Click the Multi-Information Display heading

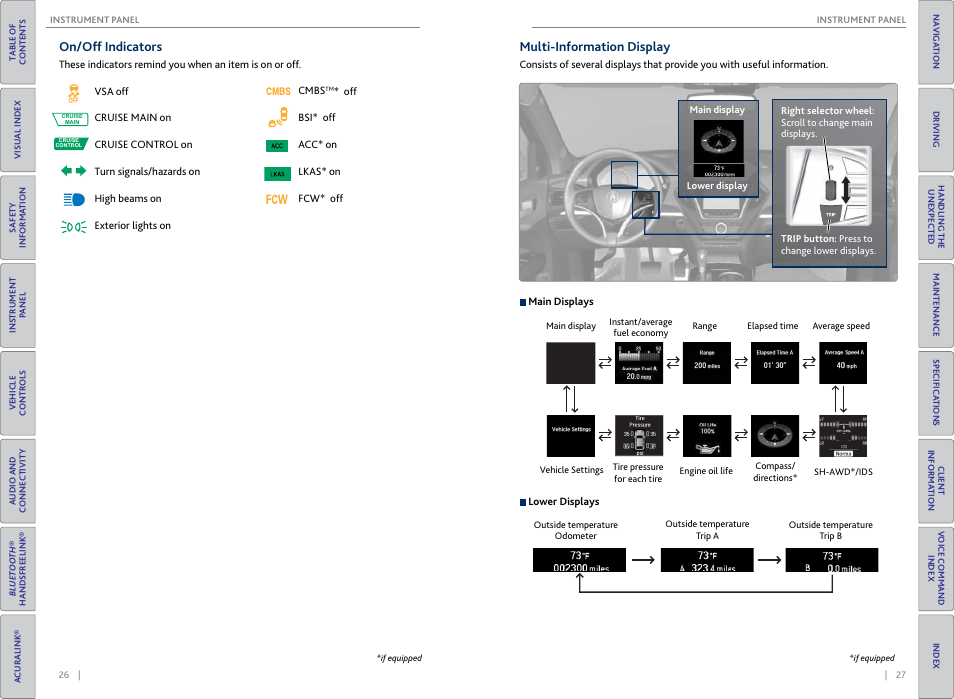(594, 47)
